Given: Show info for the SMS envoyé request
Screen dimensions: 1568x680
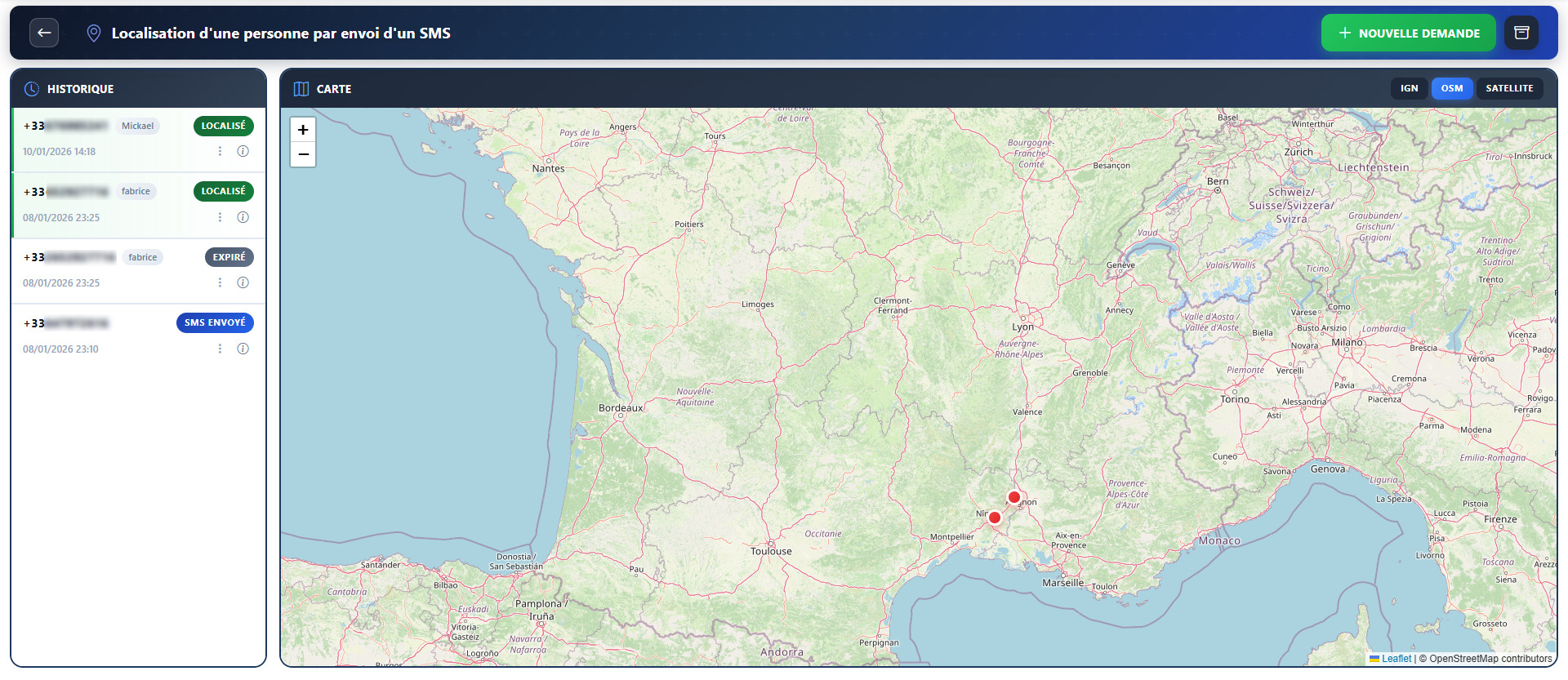Looking at the screenshot, I should [x=243, y=349].
